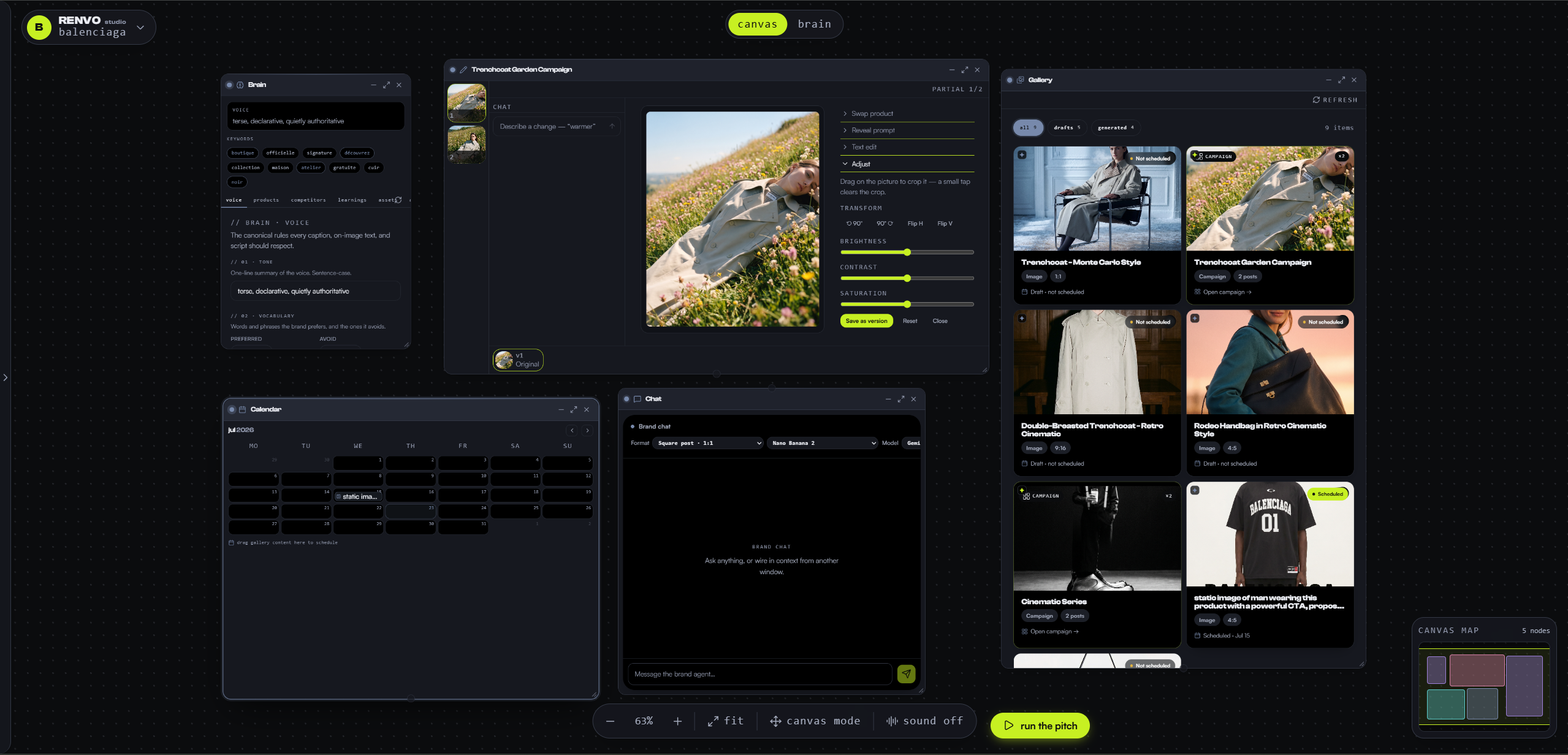Click the signature keyword chip

319,153
